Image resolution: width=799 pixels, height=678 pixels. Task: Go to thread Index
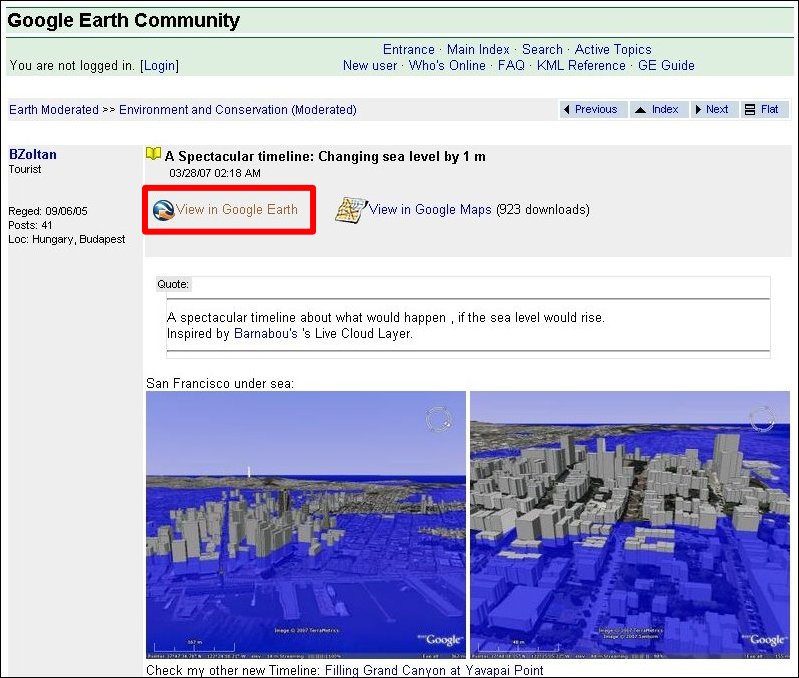(x=665, y=110)
